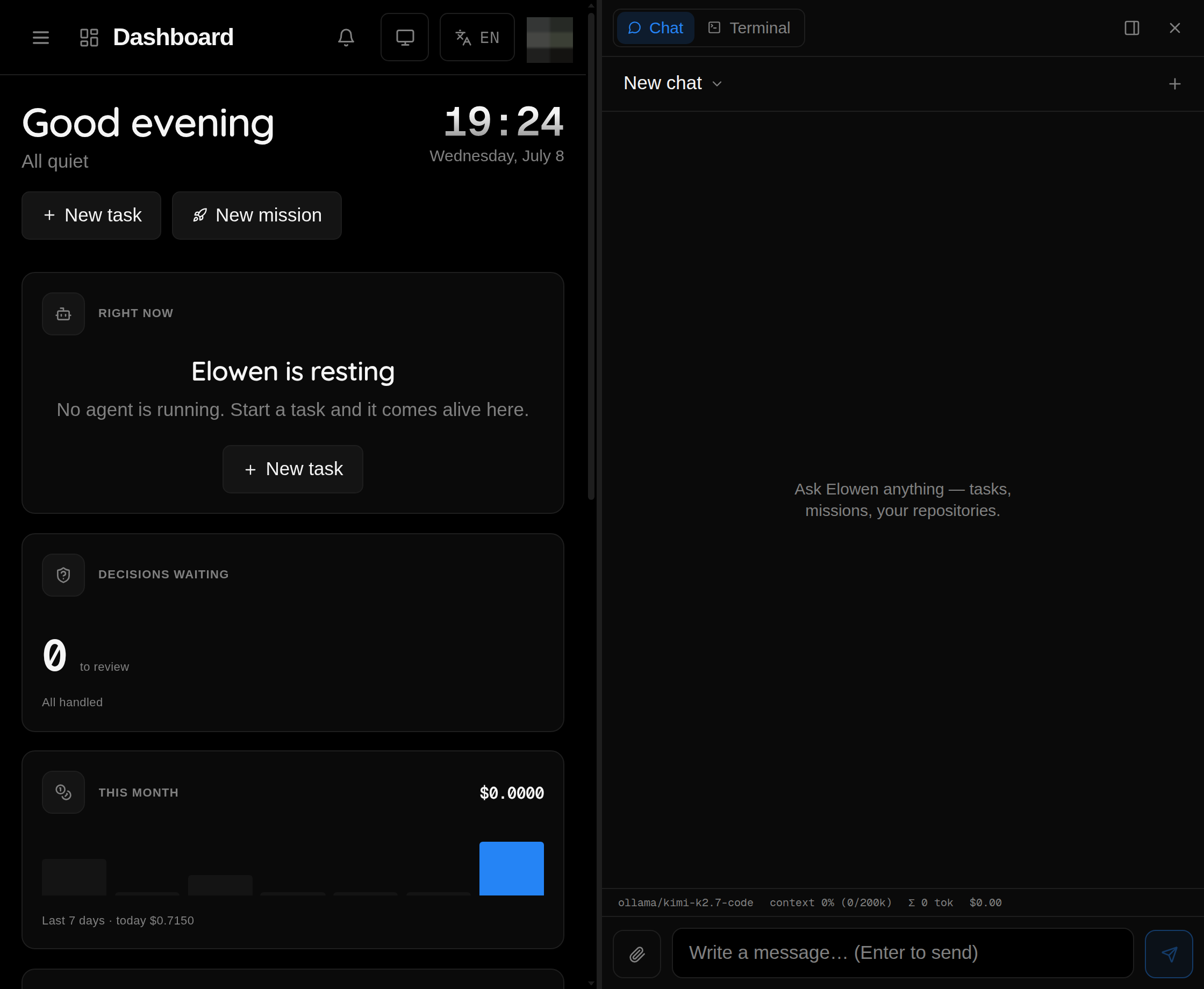The width and height of the screenshot is (1204, 989).
Task: Click the ollama/kimi-k2.7-code model label
Action: [685, 903]
